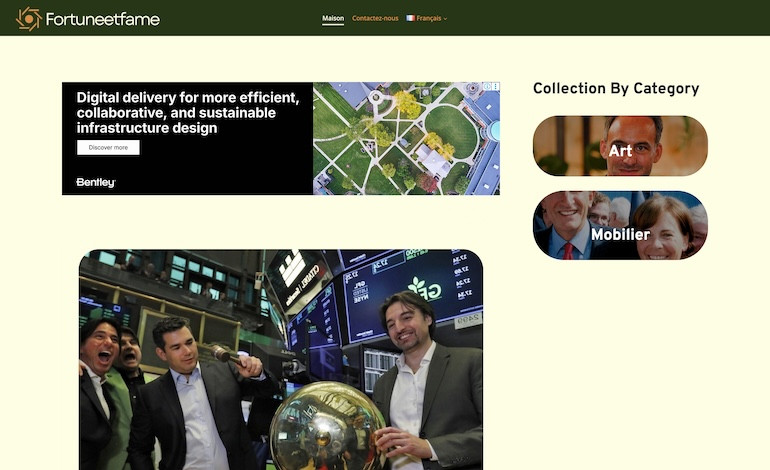Expand the Français language dropdown

pyautogui.click(x=429, y=18)
